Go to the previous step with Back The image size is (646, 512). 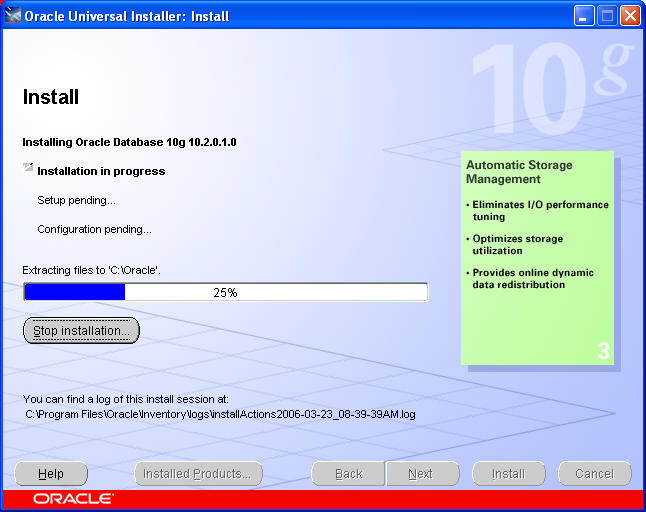(x=348, y=474)
